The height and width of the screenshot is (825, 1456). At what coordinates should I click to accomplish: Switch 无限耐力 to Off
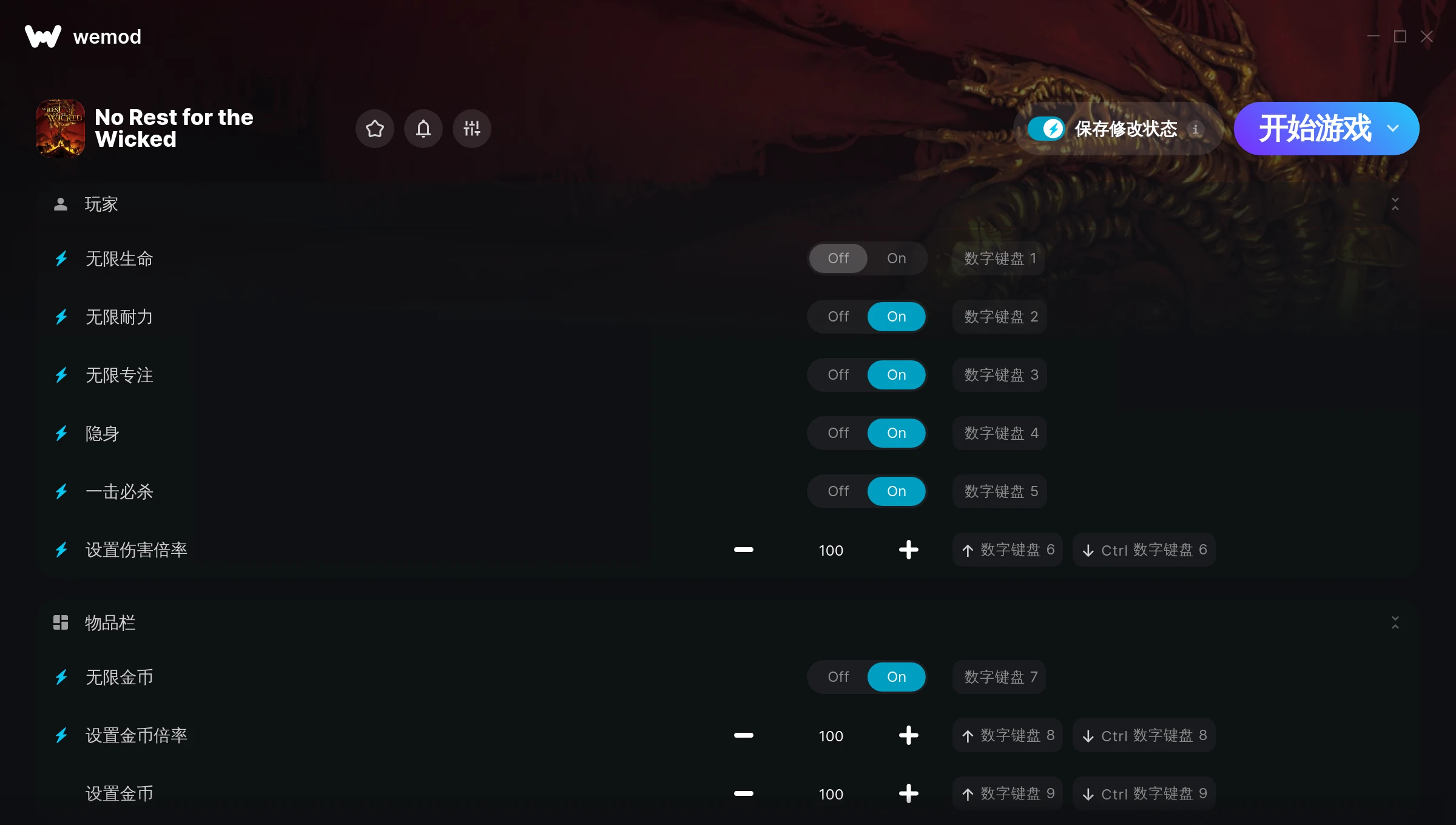click(838, 317)
